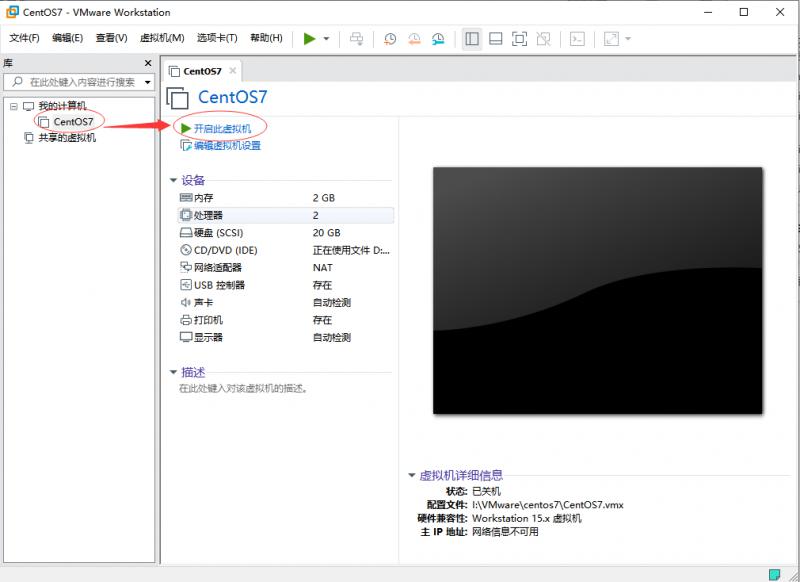Select the 处理器 device row
Viewport: 800px width, 582px height.
coord(286,215)
